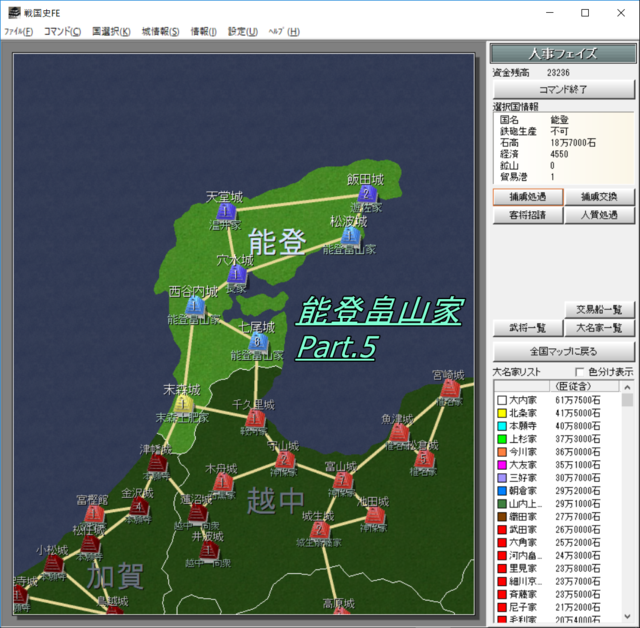The image size is (640, 628).
Task: Select the 松倉城 castle icon
Action: [x=424, y=459]
